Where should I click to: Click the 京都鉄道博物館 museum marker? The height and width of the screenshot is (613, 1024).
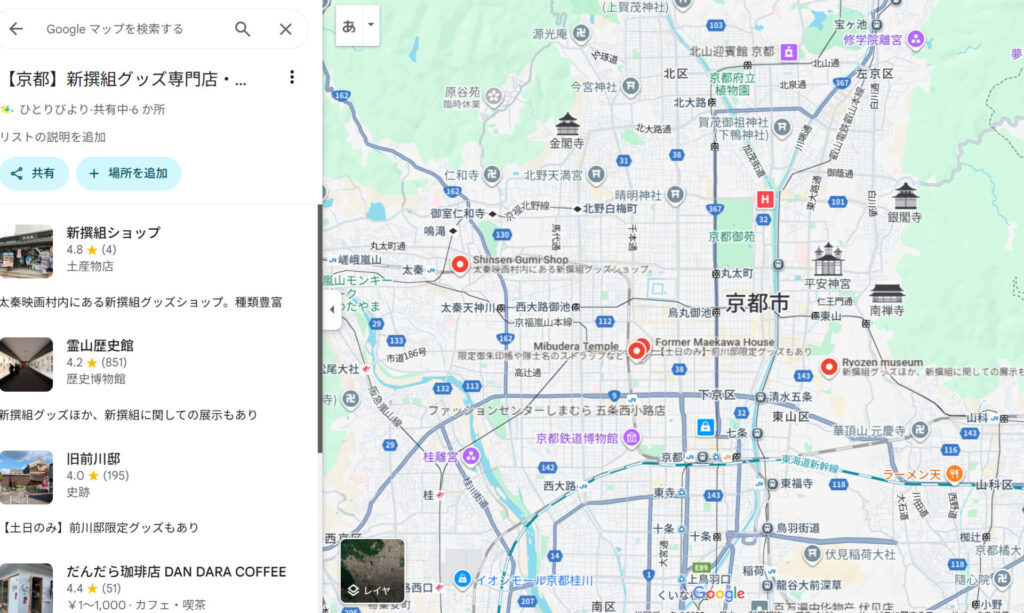631,438
